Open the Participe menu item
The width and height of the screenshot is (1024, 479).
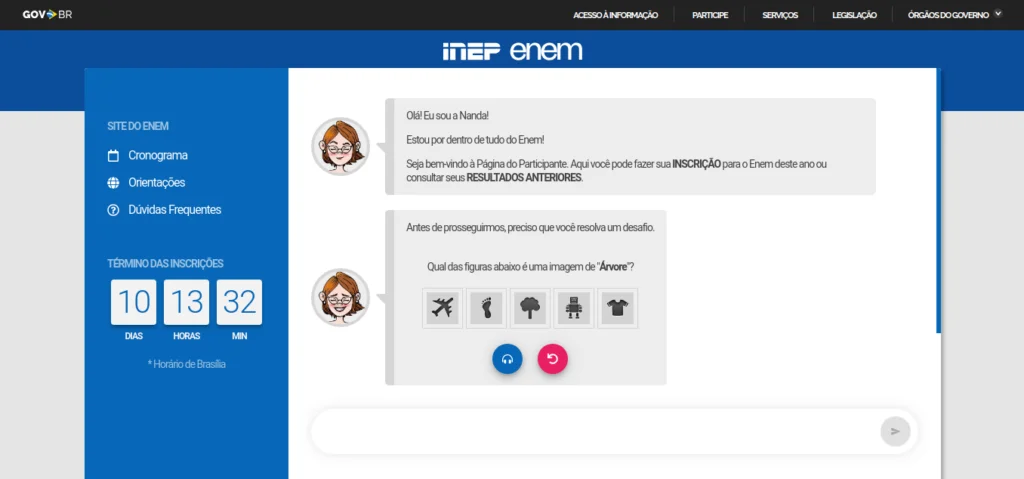coord(710,15)
